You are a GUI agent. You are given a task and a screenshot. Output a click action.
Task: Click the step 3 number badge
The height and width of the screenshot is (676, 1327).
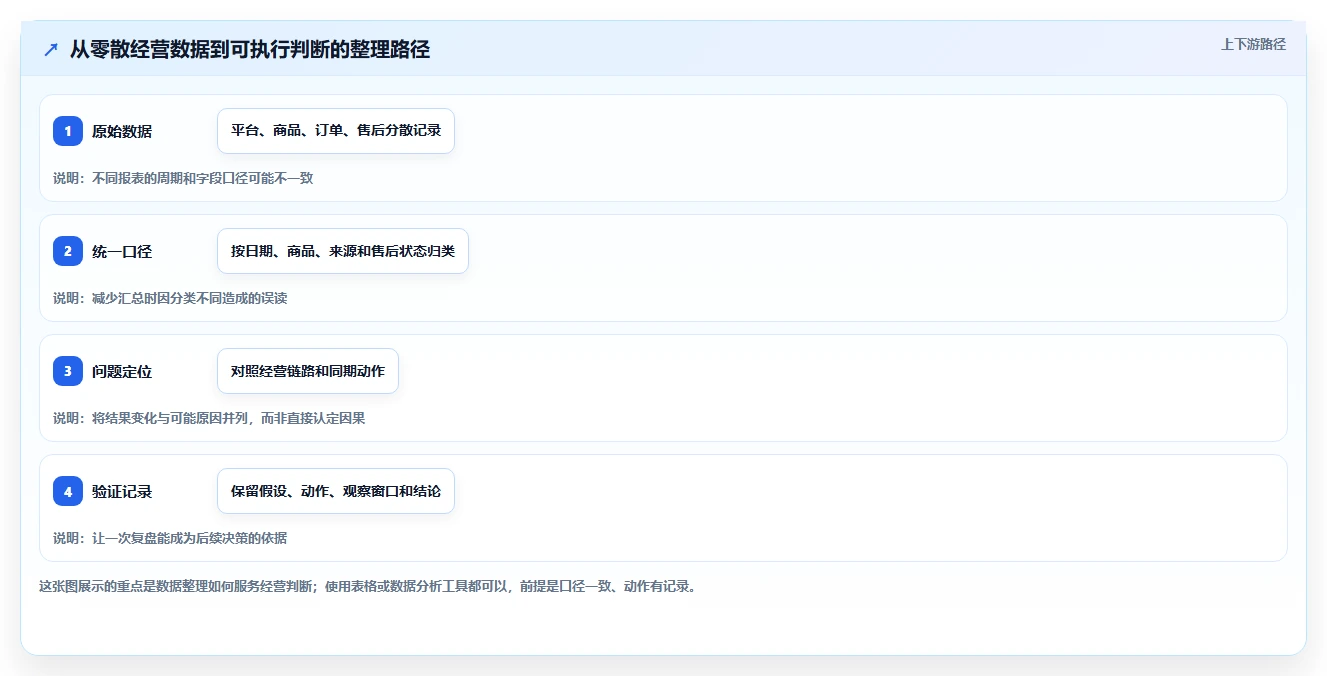click(68, 371)
